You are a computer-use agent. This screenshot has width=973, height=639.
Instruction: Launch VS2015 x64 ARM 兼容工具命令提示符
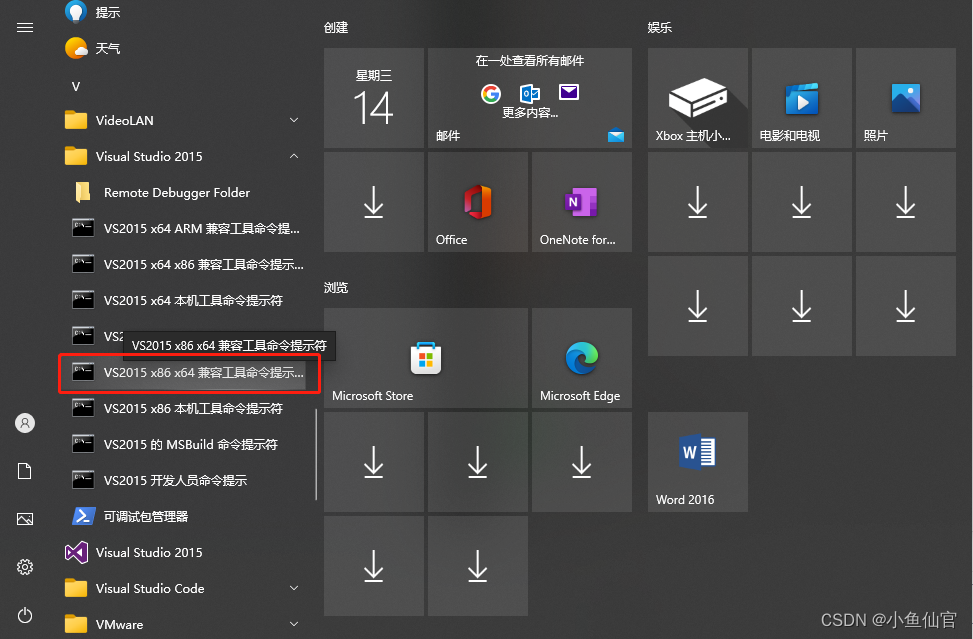[x=186, y=228]
